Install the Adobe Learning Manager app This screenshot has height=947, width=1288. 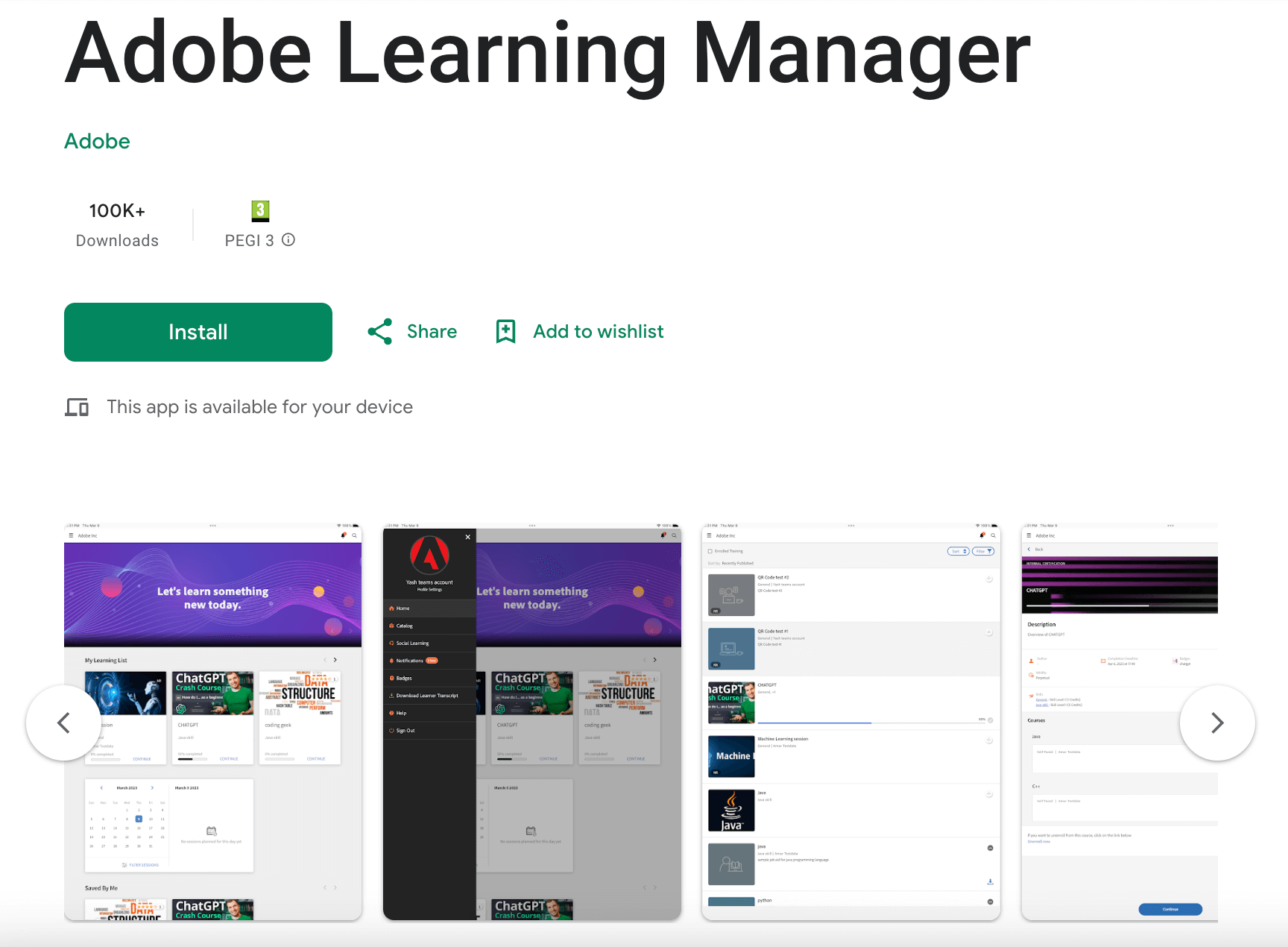198,332
